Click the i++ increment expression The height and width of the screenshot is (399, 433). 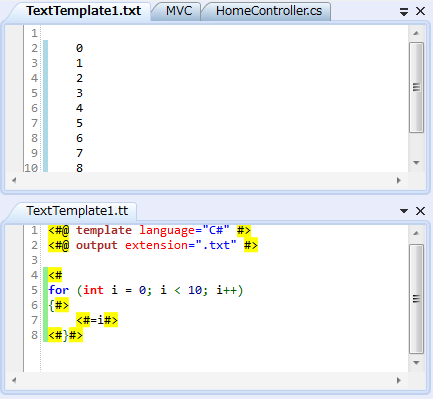227,290
